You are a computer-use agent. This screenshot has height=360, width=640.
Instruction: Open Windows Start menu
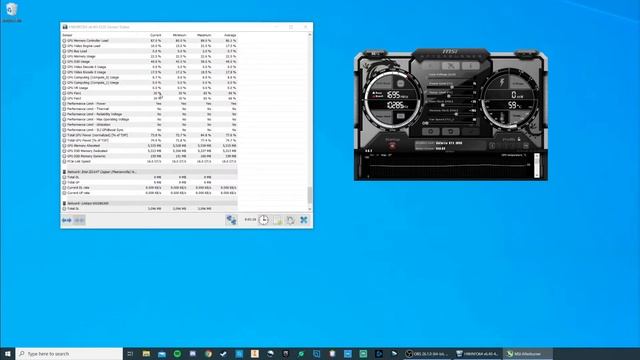click(x=7, y=353)
